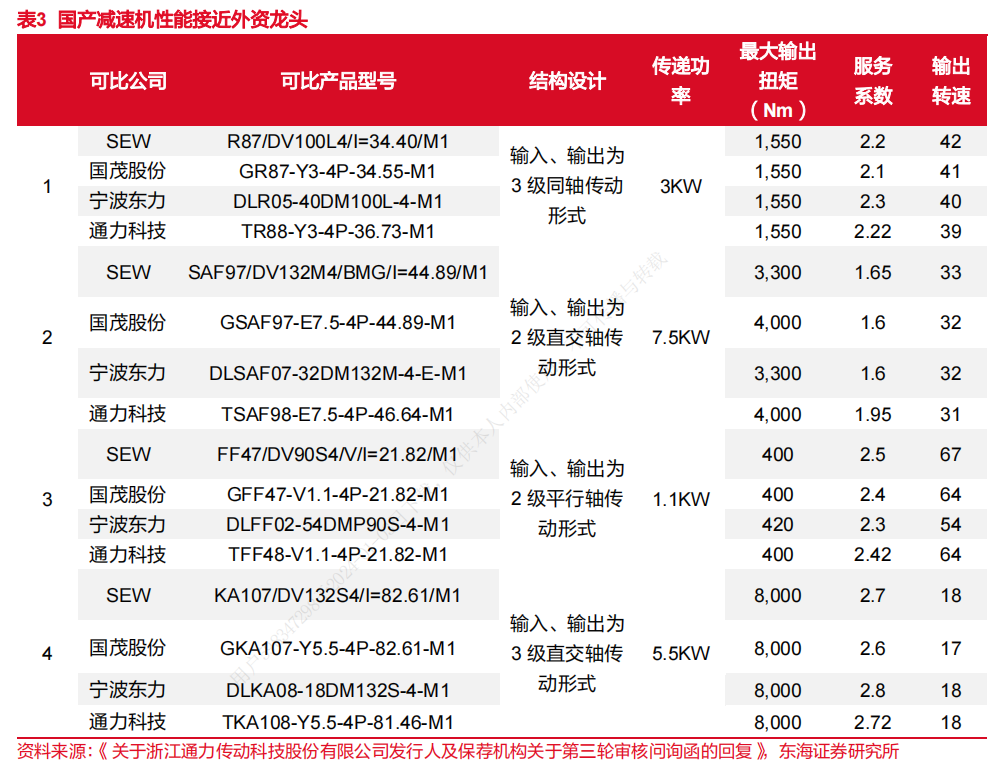This screenshot has width=998, height=777.
Task: Click output speed value 17
Action: point(950,649)
